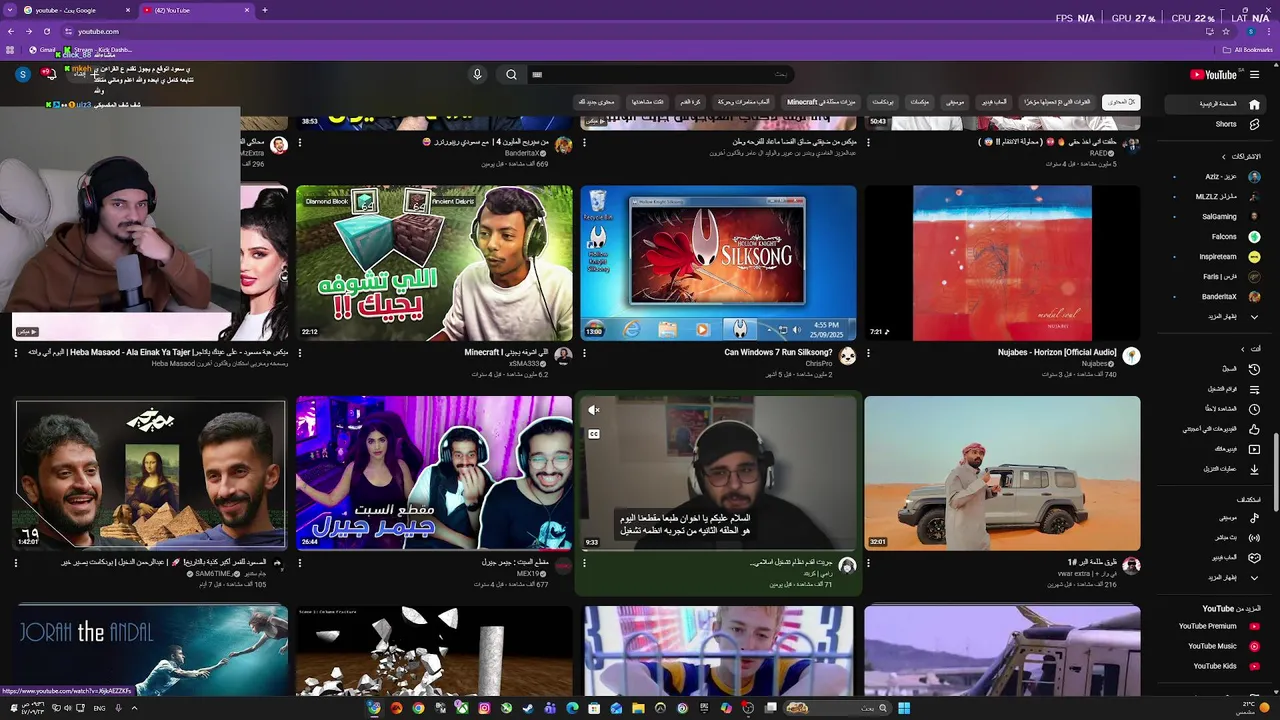The width and height of the screenshot is (1280, 720).
Task: Open Can Windows 7 Run Silksong? title
Action: point(778,353)
